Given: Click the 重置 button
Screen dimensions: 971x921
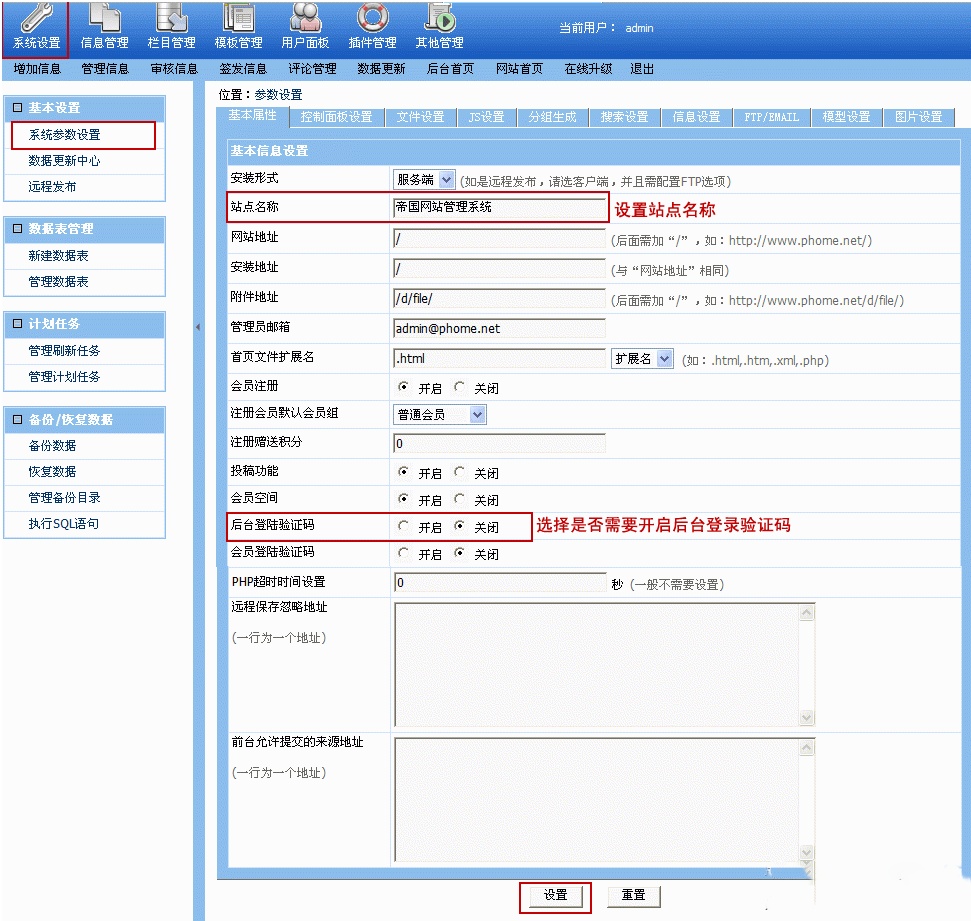Looking at the screenshot, I should [x=633, y=896].
